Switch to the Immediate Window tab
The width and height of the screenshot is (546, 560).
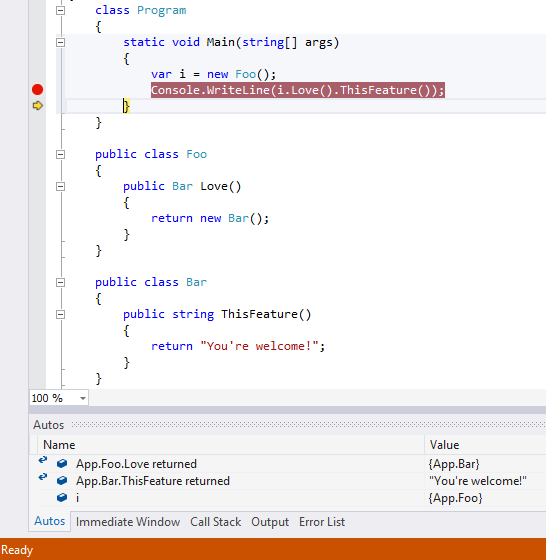(x=128, y=522)
